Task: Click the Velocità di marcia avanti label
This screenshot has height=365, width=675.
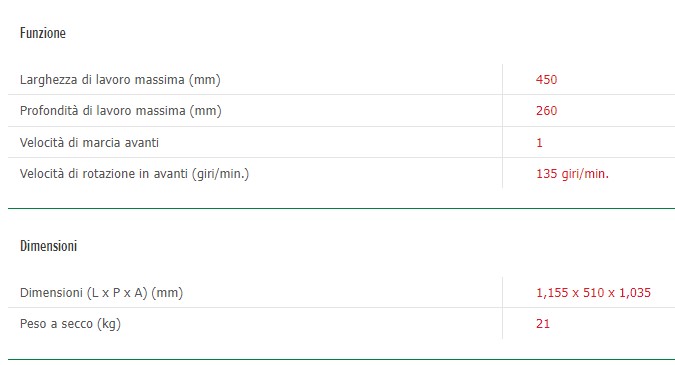Action: coord(89,142)
